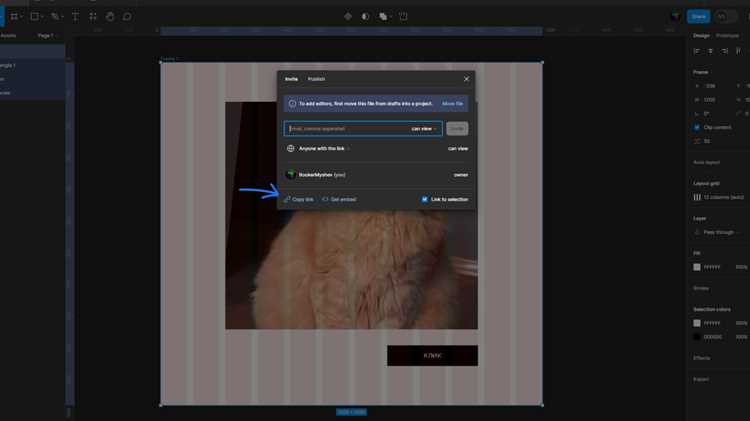Click the Export section header

click(x=701, y=379)
